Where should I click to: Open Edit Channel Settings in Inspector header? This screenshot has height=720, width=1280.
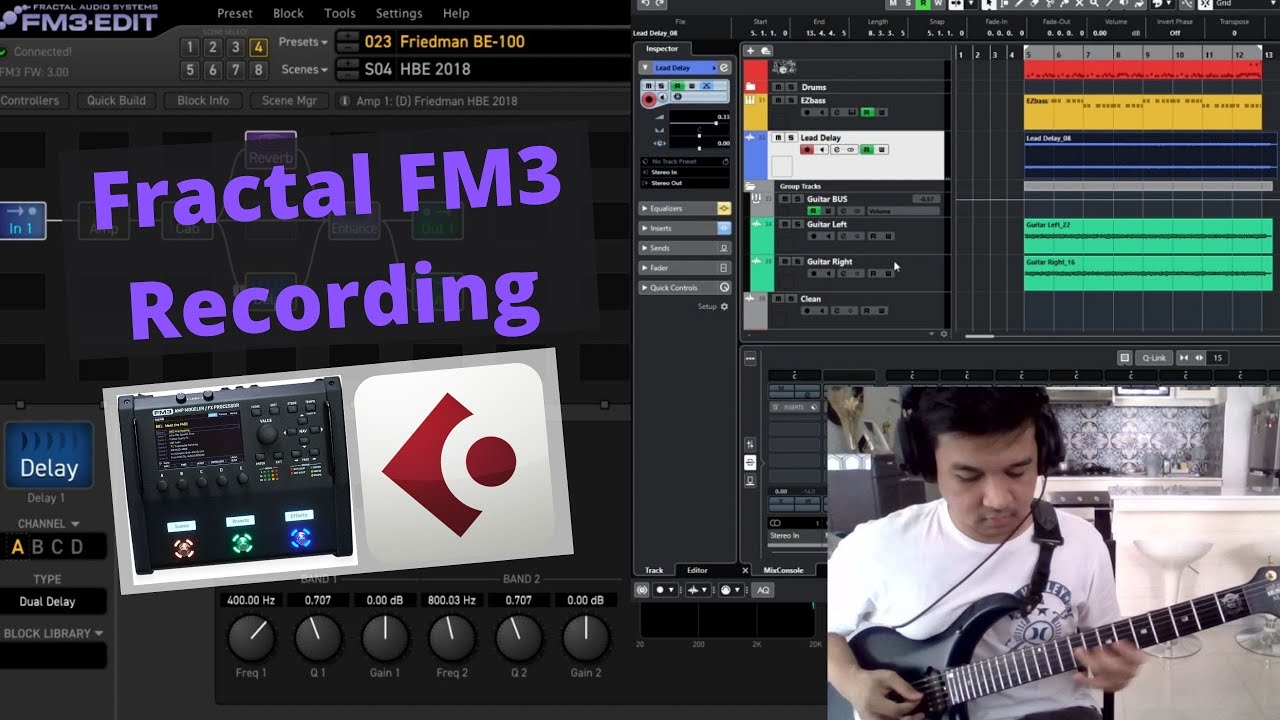[x=724, y=68]
